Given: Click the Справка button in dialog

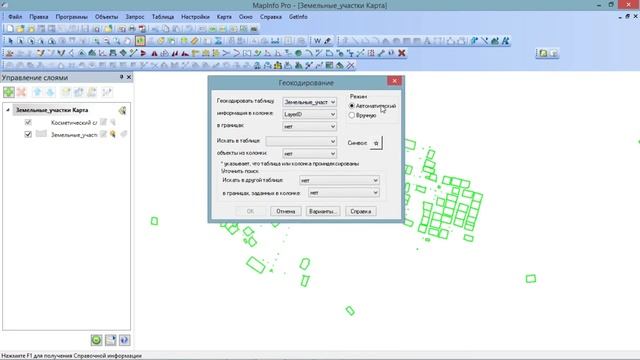Looking at the screenshot, I should click(360, 211).
